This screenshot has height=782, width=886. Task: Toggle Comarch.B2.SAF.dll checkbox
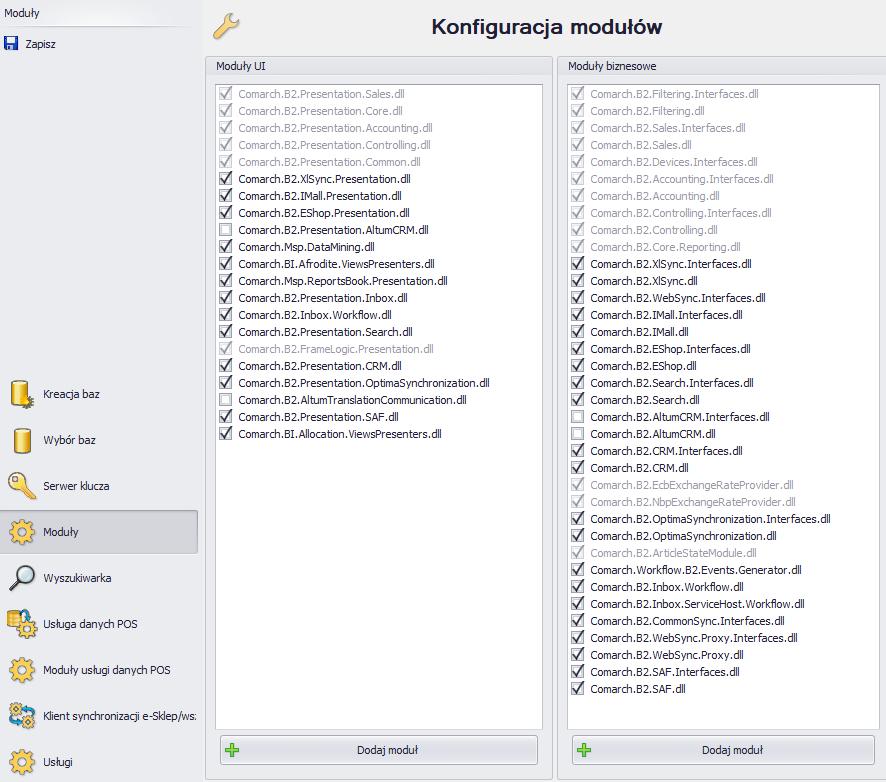(577, 689)
